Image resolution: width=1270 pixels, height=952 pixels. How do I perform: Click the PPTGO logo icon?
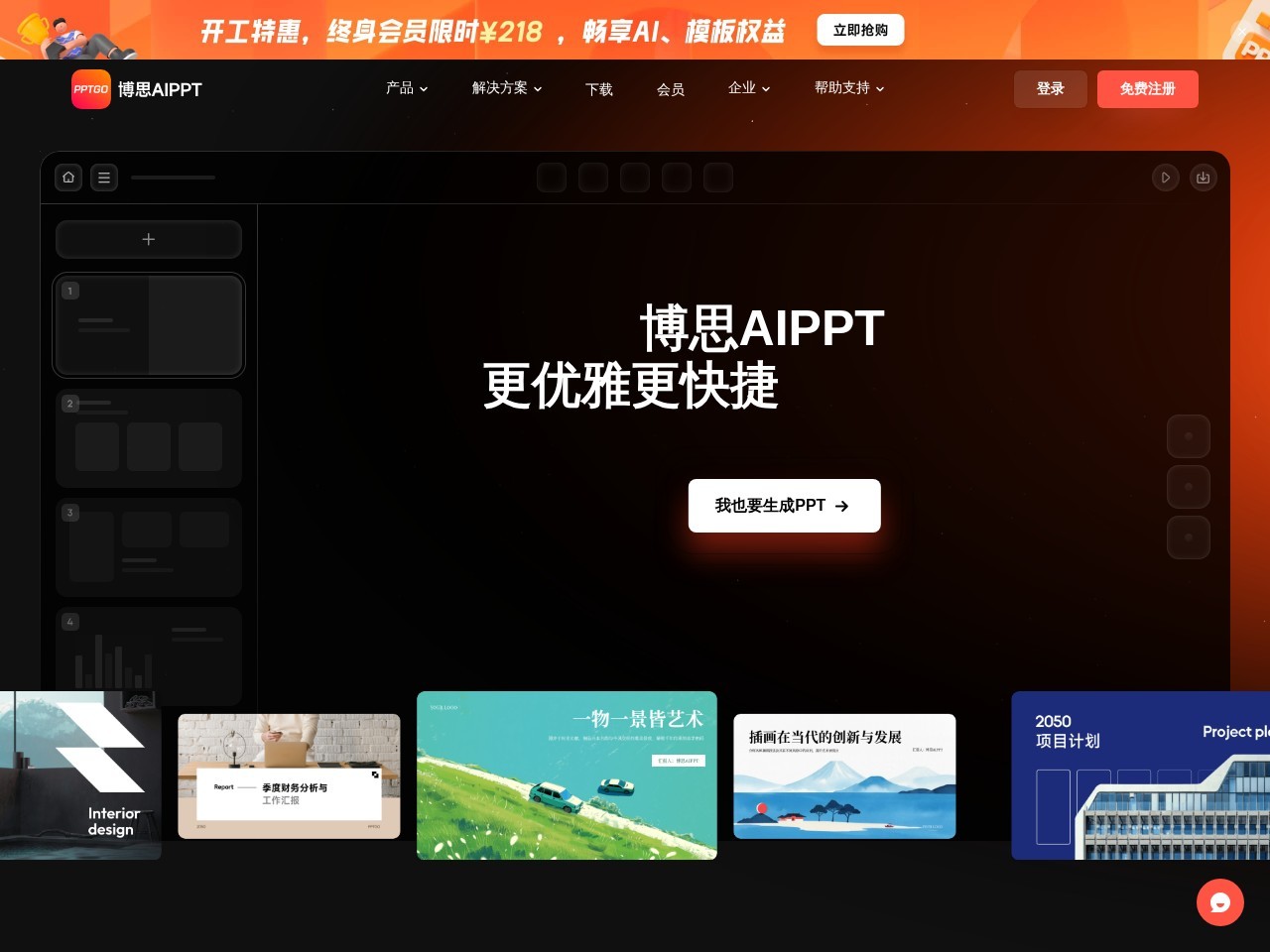coord(90,89)
